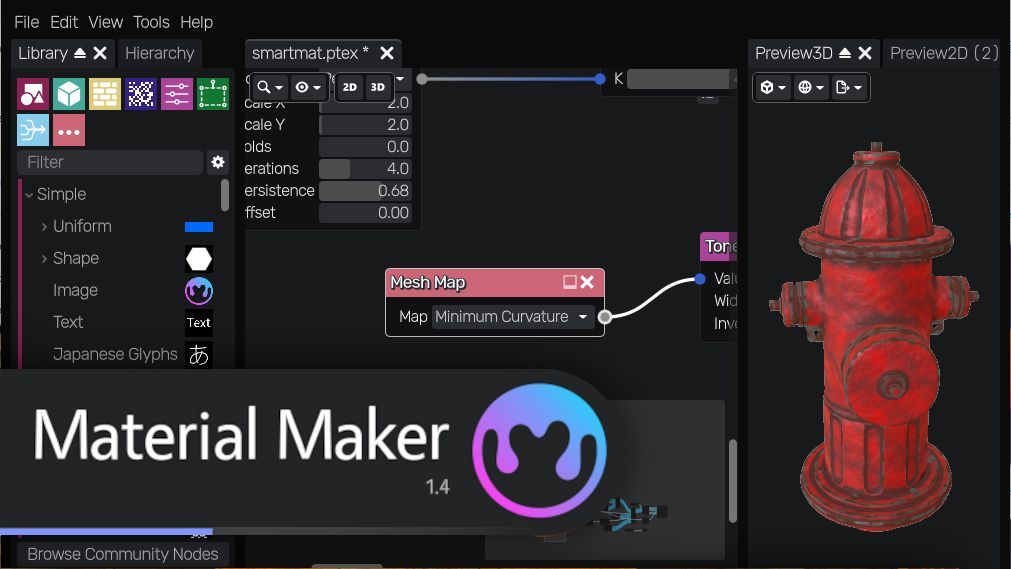This screenshot has width=1011, height=569.
Task: Open the File menu
Action: pos(26,22)
